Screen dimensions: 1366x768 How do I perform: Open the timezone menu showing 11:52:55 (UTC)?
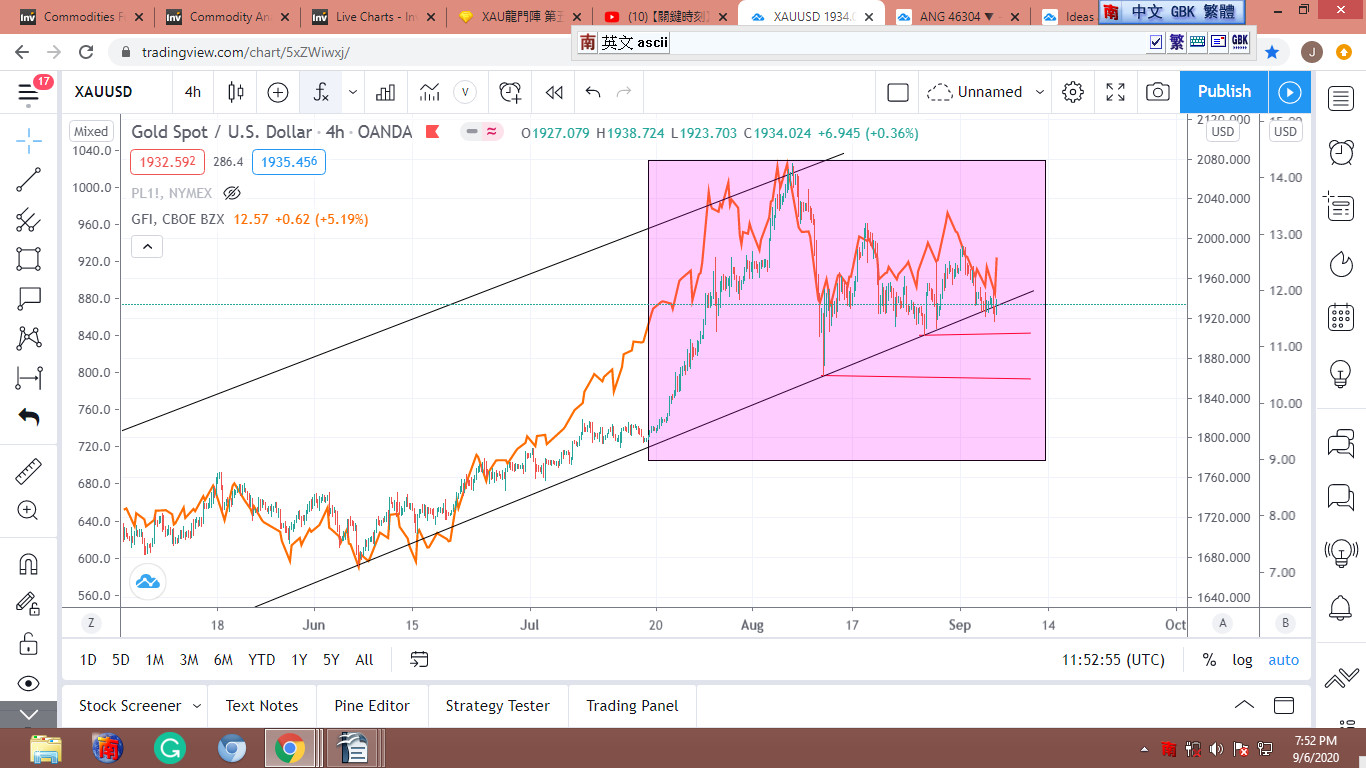click(x=1113, y=660)
